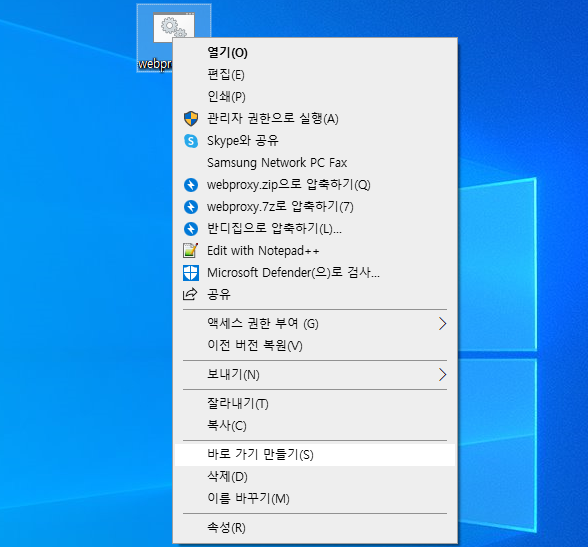The width and height of the screenshot is (588, 547).
Task: Click the Bandizip icon beside webproxy.zip으로 압축하기
Action: coord(191,185)
